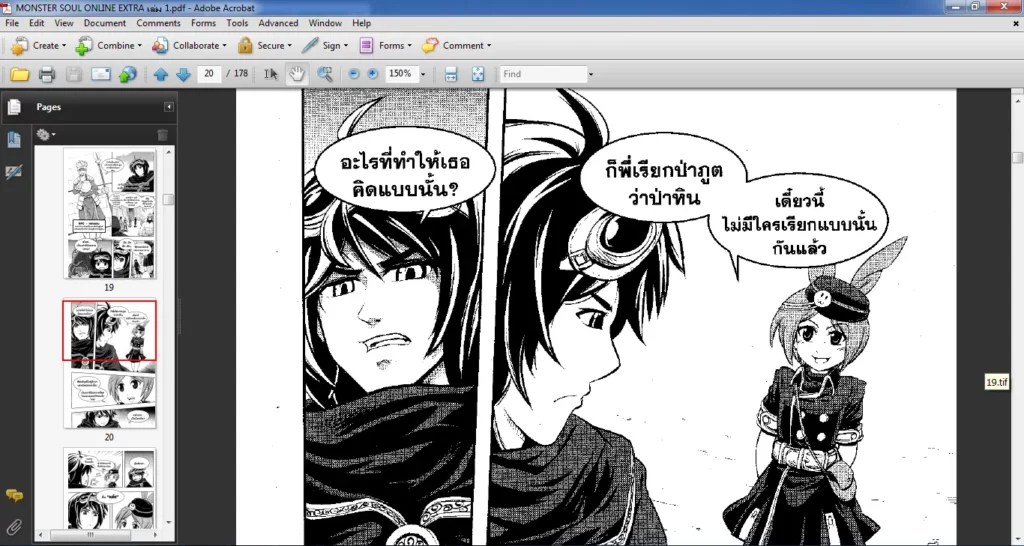Viewport: 1024px width, 546px height.
Task: Choose the Marquee Zoom tool
Action: (325, 74)
